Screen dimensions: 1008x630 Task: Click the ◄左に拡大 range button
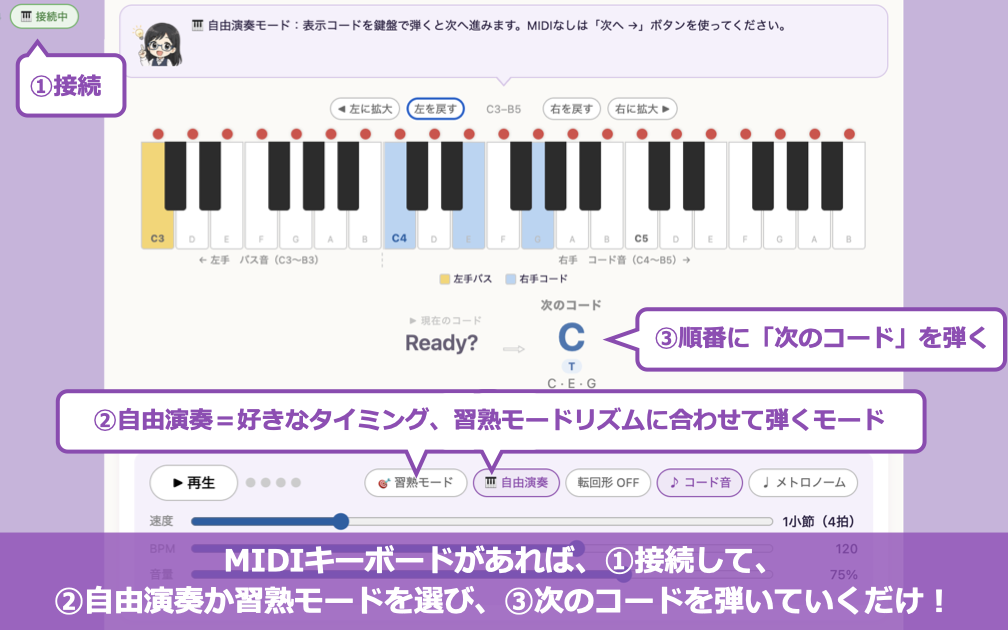tap(364, 109)
